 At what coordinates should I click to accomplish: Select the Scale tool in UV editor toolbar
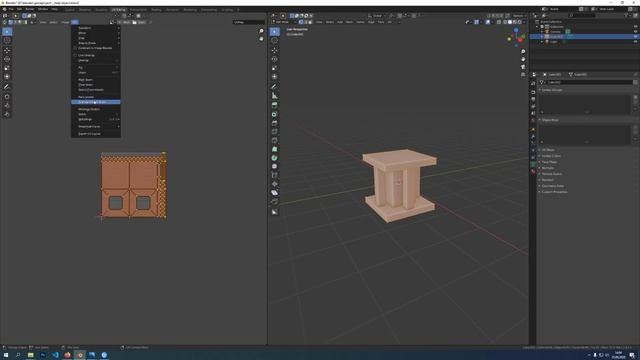tap(7, 68)
